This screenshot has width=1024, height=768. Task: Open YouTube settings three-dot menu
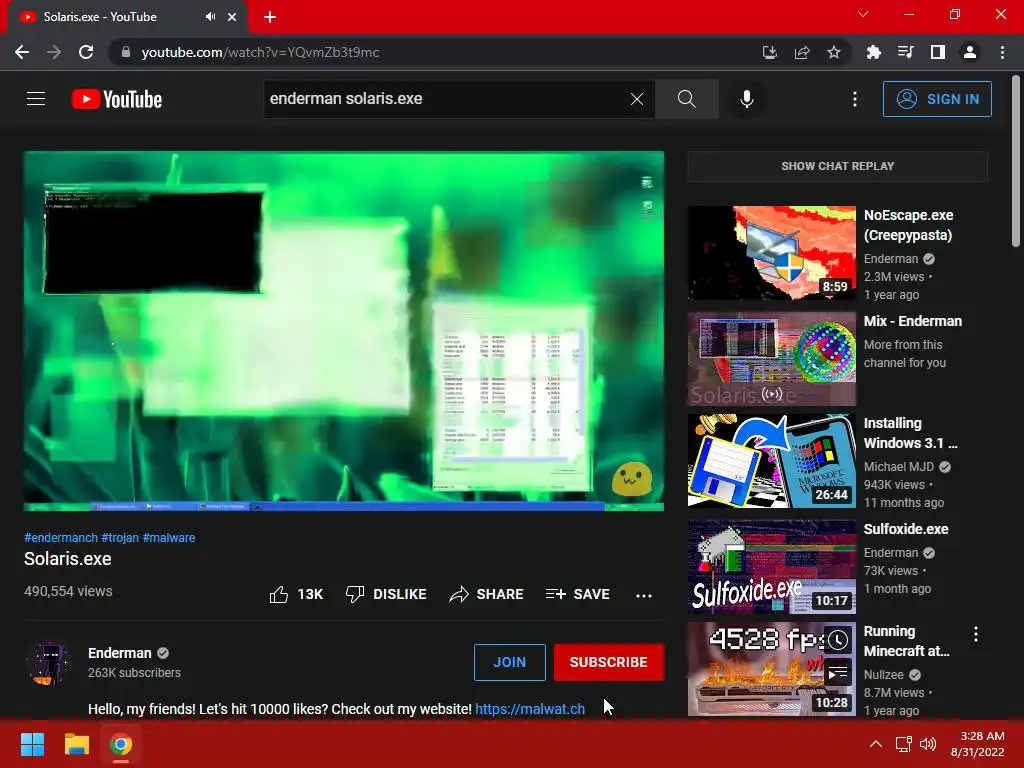point(854,99)
